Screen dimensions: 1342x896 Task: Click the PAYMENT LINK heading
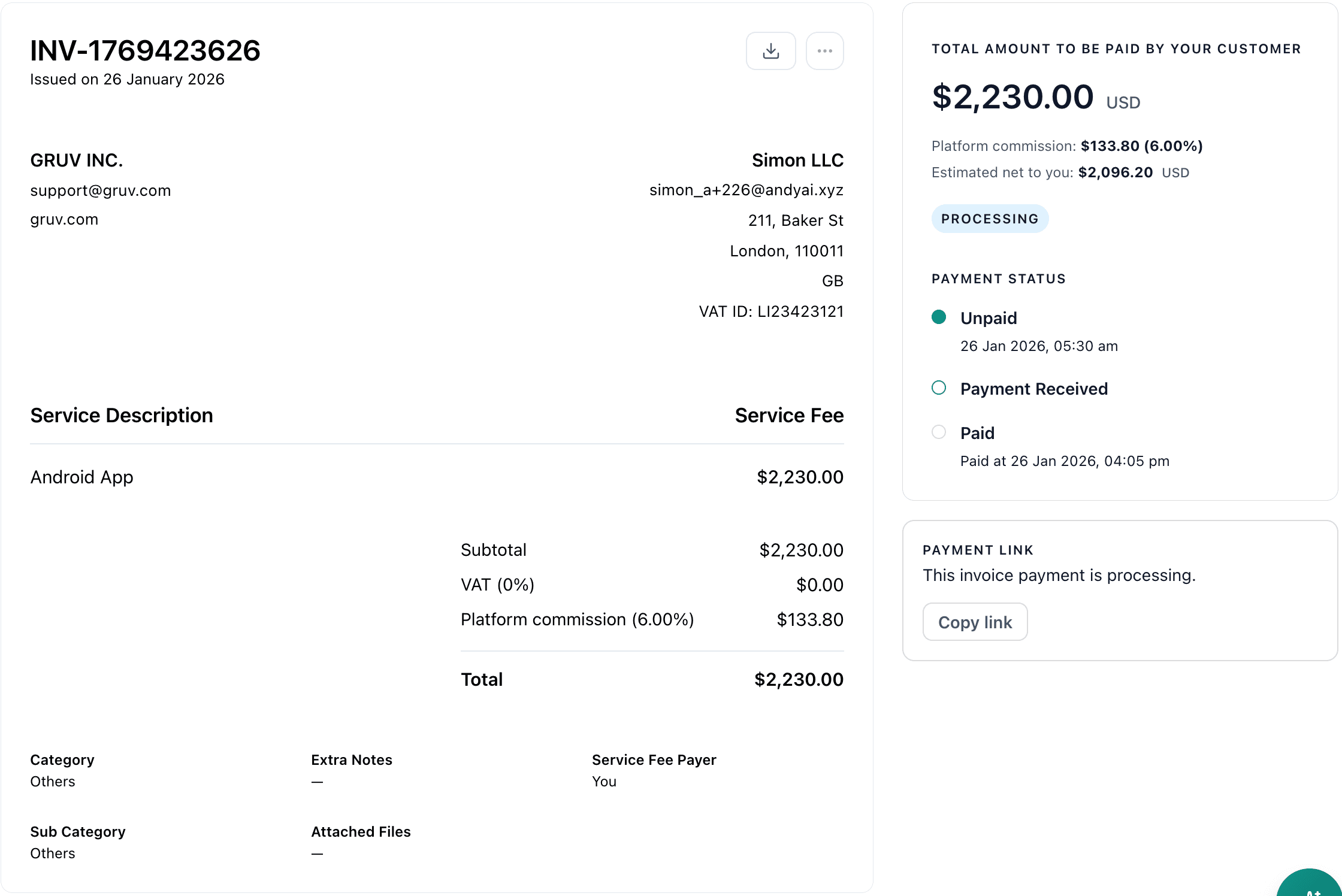coord(978,550)
